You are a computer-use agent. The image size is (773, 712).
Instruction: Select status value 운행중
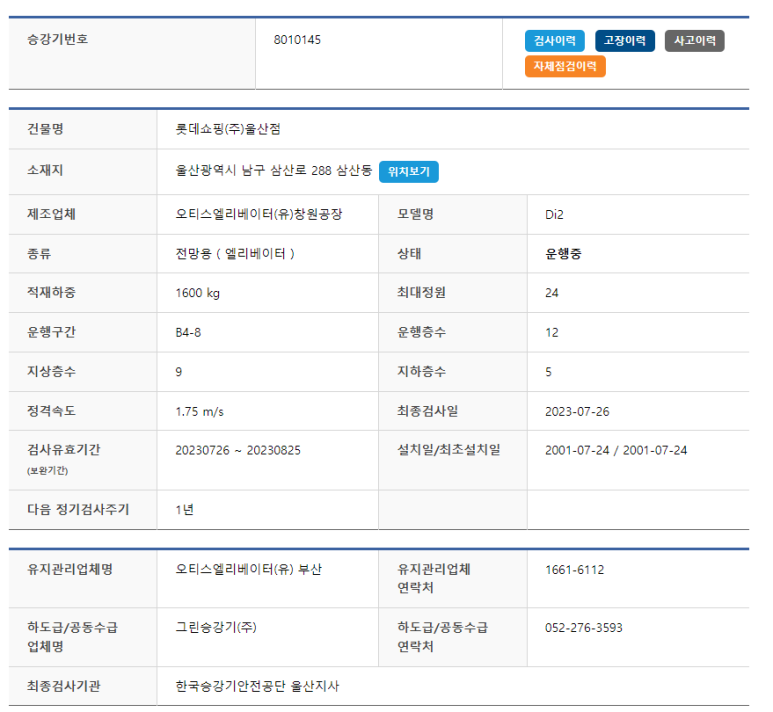563,253
